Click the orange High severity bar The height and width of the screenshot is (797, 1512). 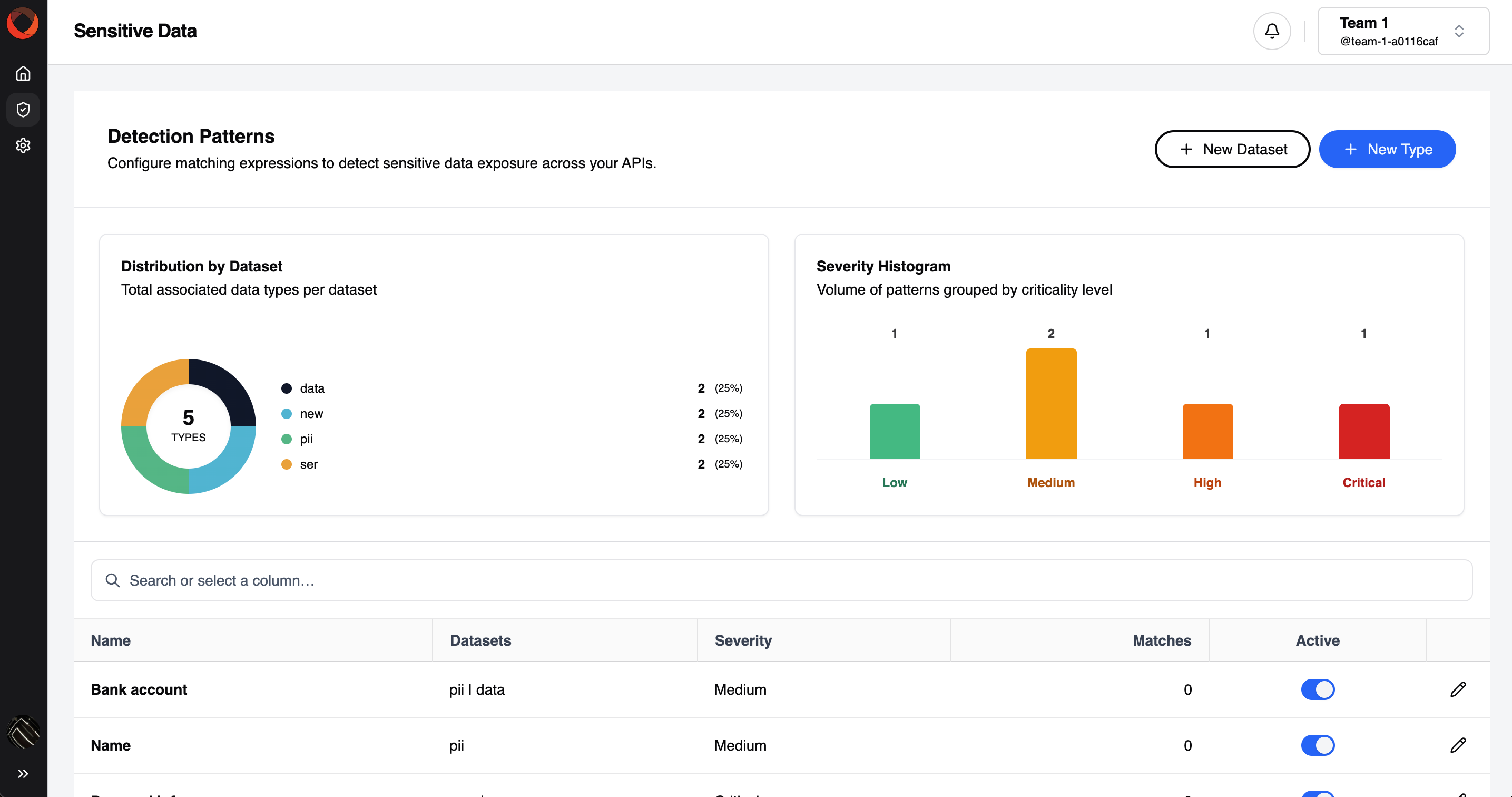click(x=1207, y=431)
